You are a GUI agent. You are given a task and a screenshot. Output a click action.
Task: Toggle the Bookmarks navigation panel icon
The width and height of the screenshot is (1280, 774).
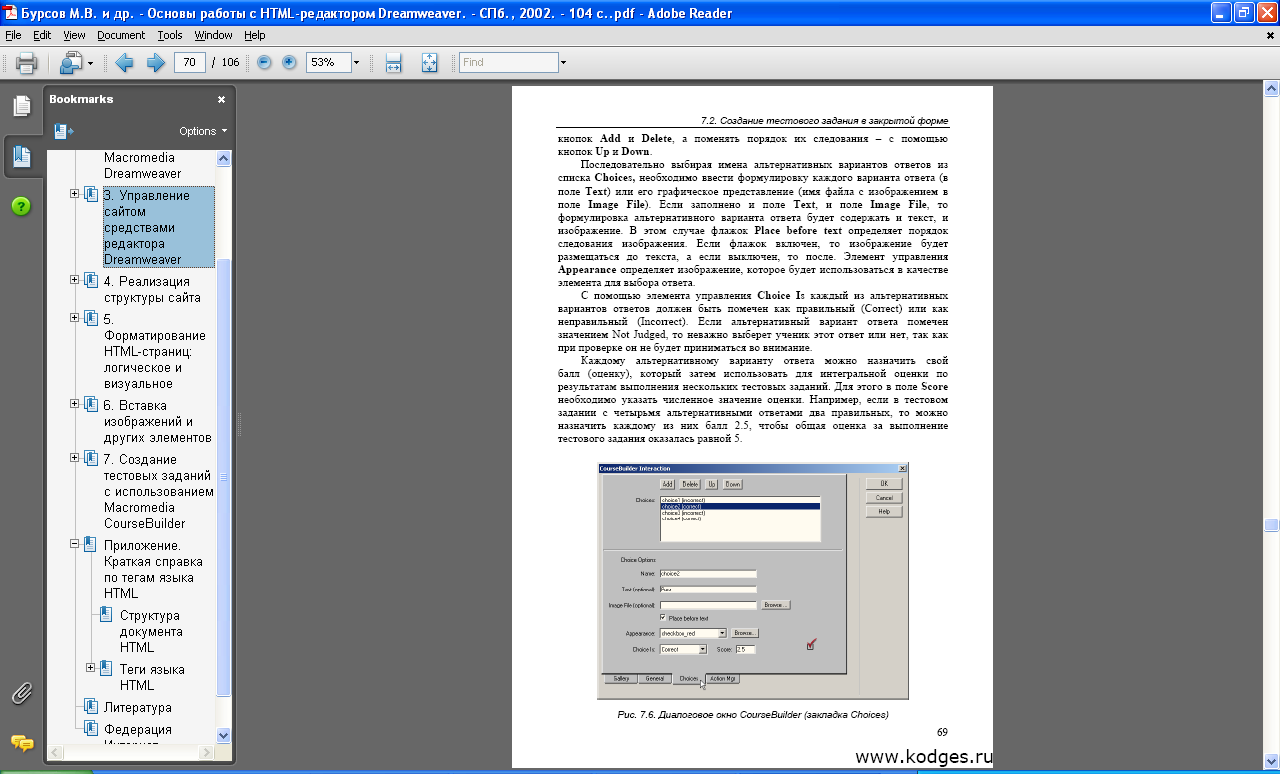click(x=21, y=156)
